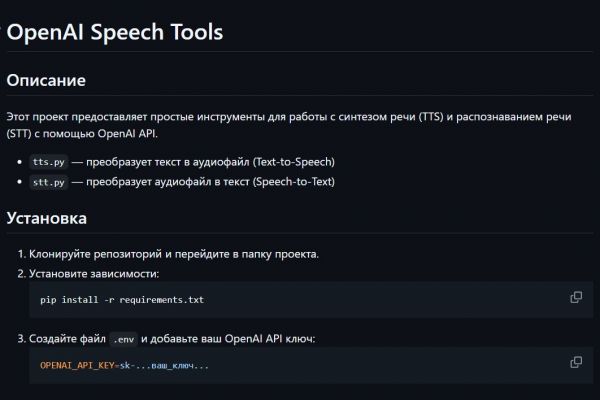Click pip install -r requirements.txt code text
Viewport: 600px width, 400px height.
tap(122, 300)
